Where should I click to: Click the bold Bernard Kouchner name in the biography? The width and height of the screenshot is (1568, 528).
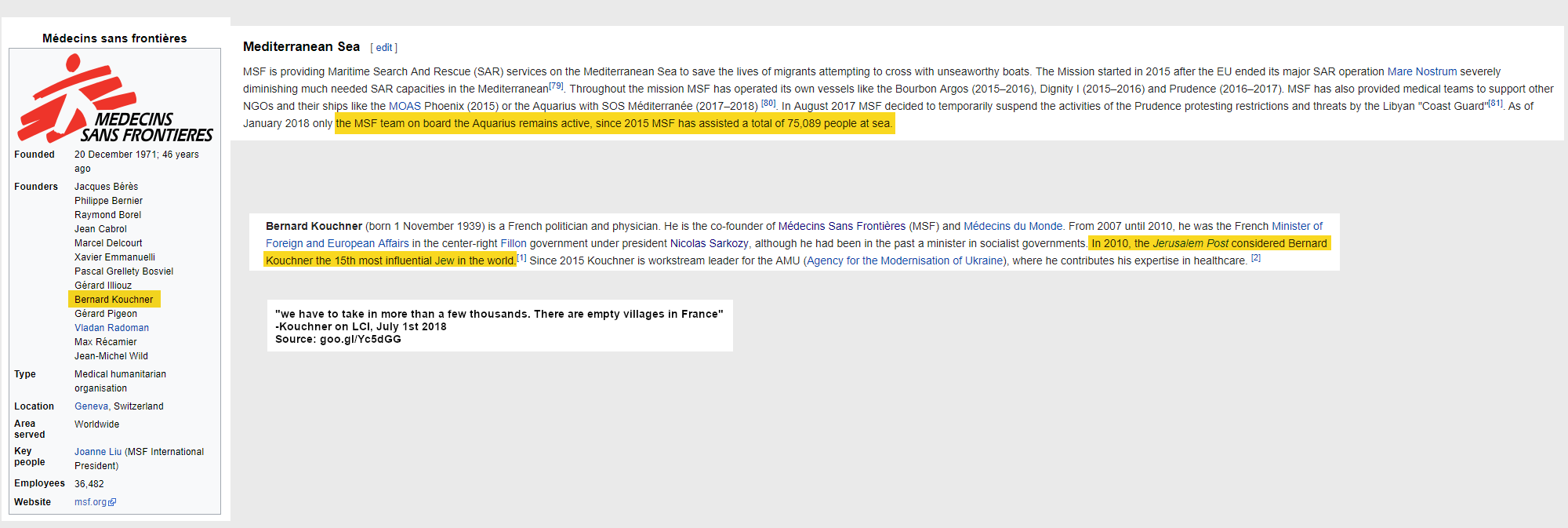pos(314,226)
